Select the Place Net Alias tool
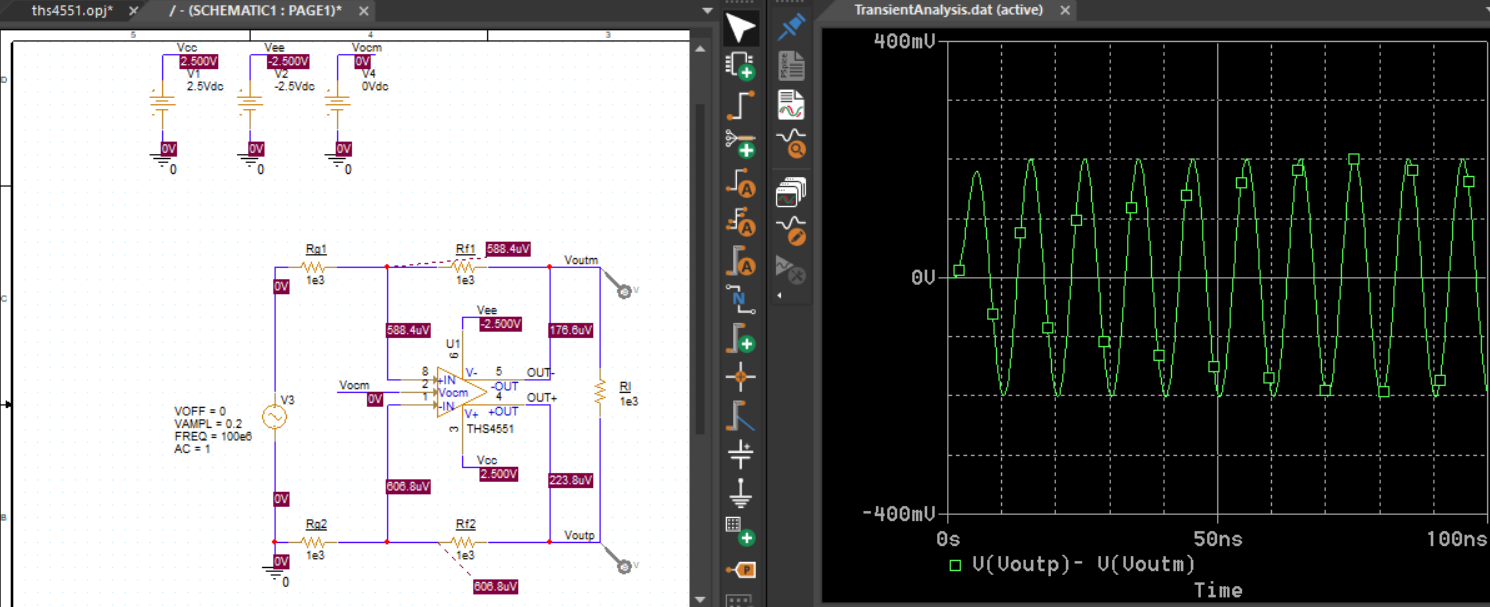The width and height of the screenshot is (1490, 607). 740,299
